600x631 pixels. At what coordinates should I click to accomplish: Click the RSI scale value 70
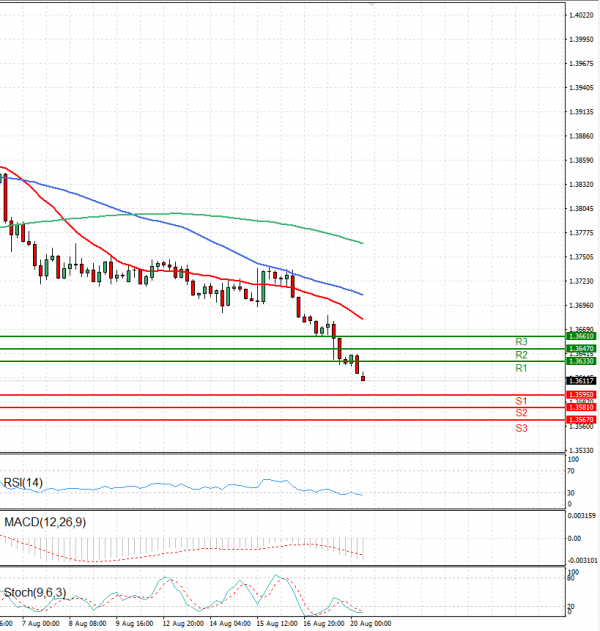pyautogui.click(x=571, y=471)
